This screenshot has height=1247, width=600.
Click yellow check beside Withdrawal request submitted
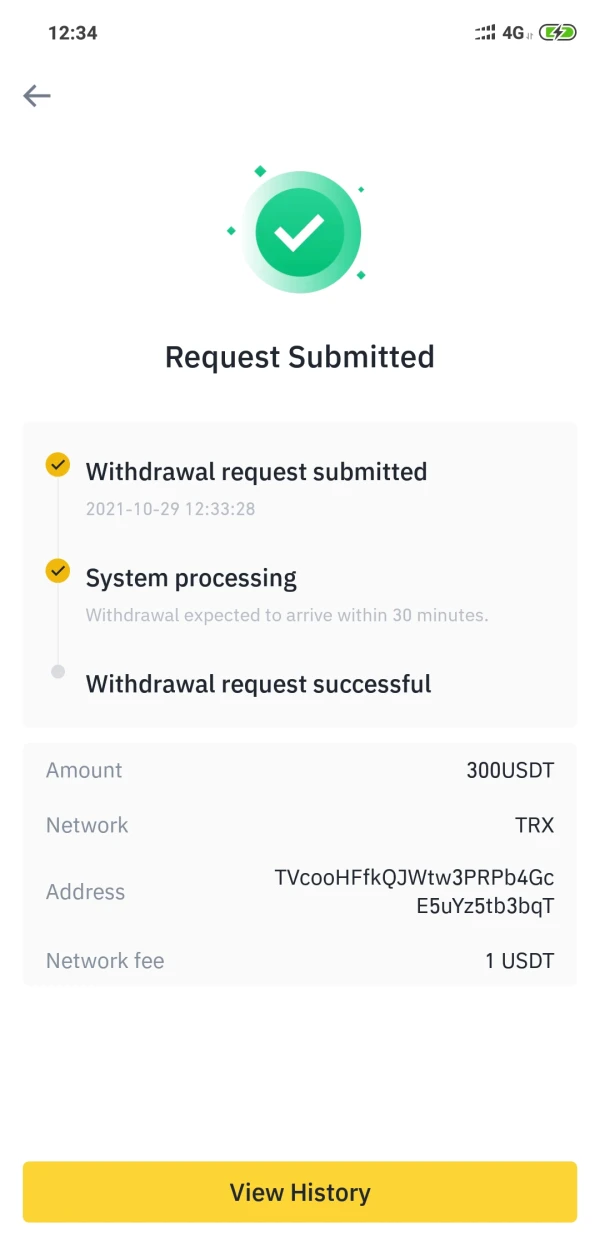click(x=58, y=464)
